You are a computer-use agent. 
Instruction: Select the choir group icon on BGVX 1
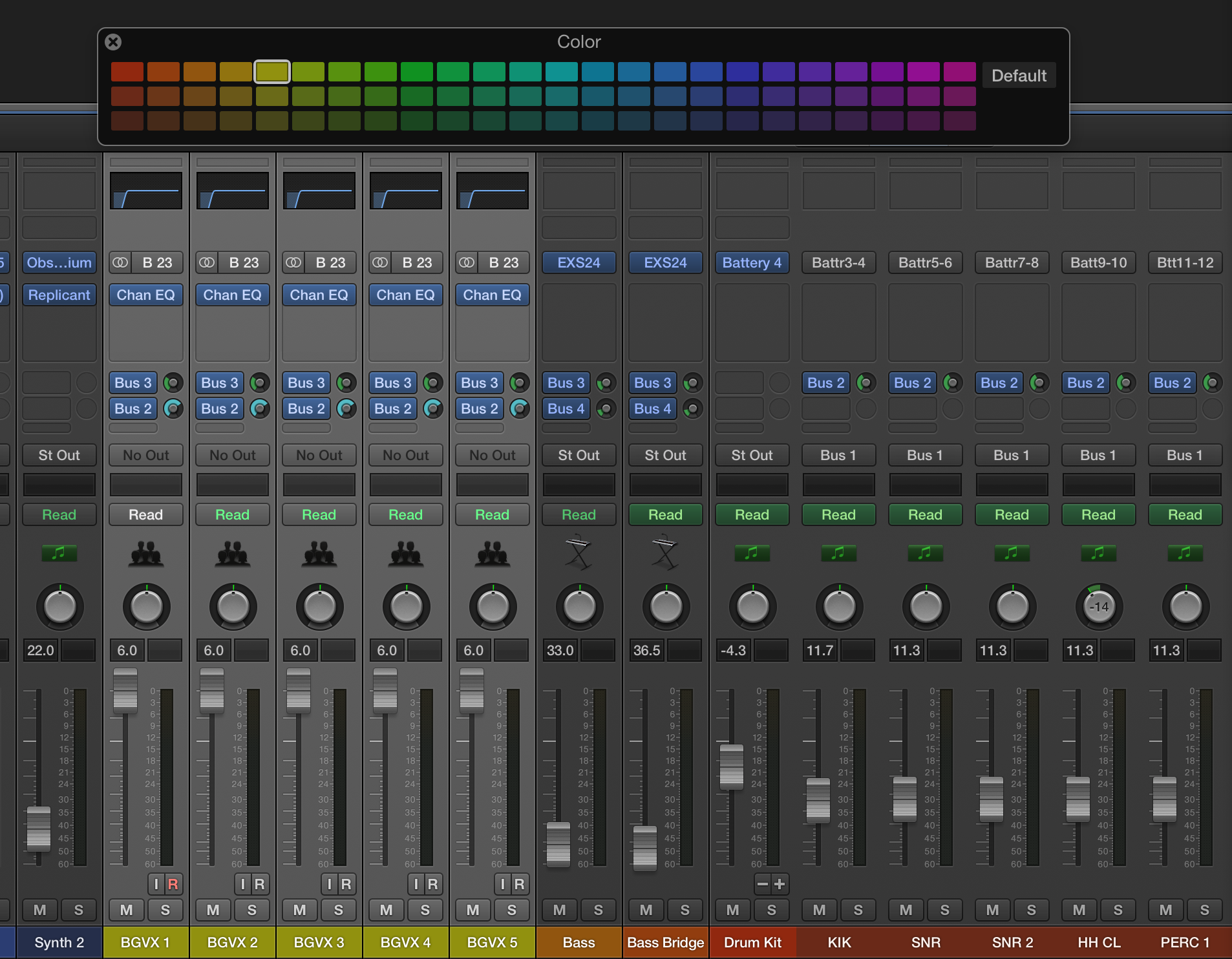(x=146, y=554)
